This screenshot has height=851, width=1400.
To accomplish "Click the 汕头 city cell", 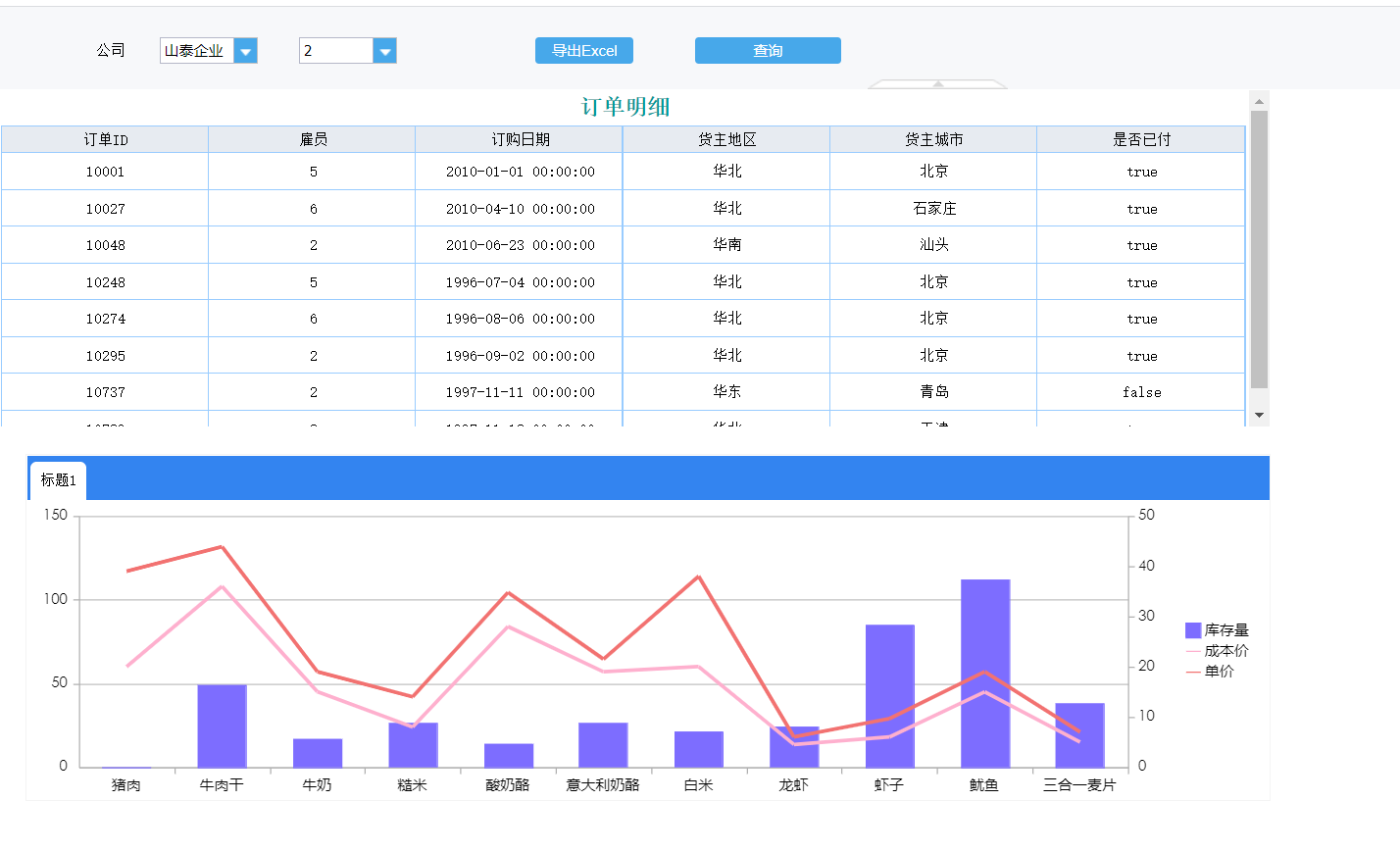I will pos(933,245).
